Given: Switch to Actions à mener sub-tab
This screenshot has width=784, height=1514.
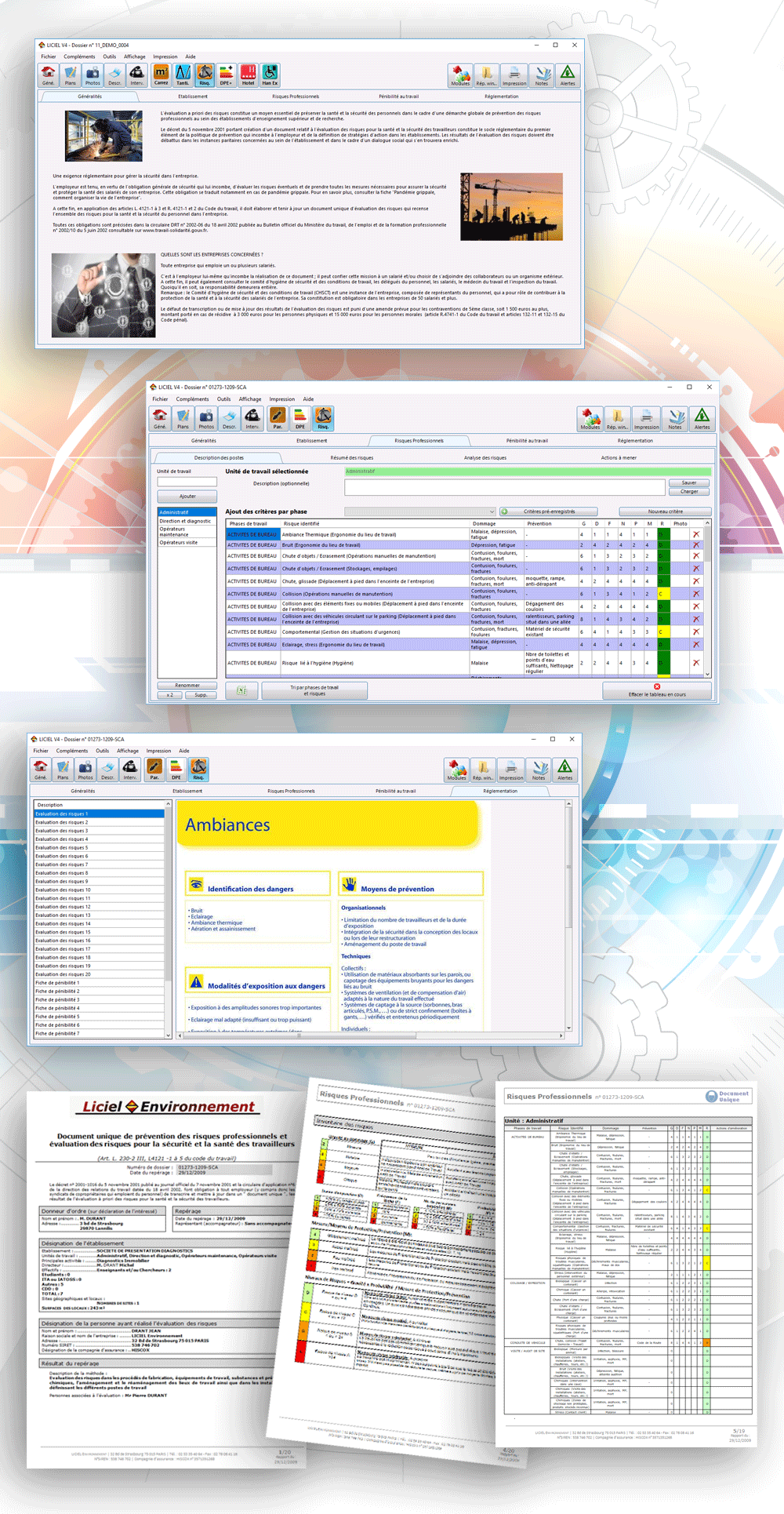Looking at the screenshot, I should tap(619, 457).
